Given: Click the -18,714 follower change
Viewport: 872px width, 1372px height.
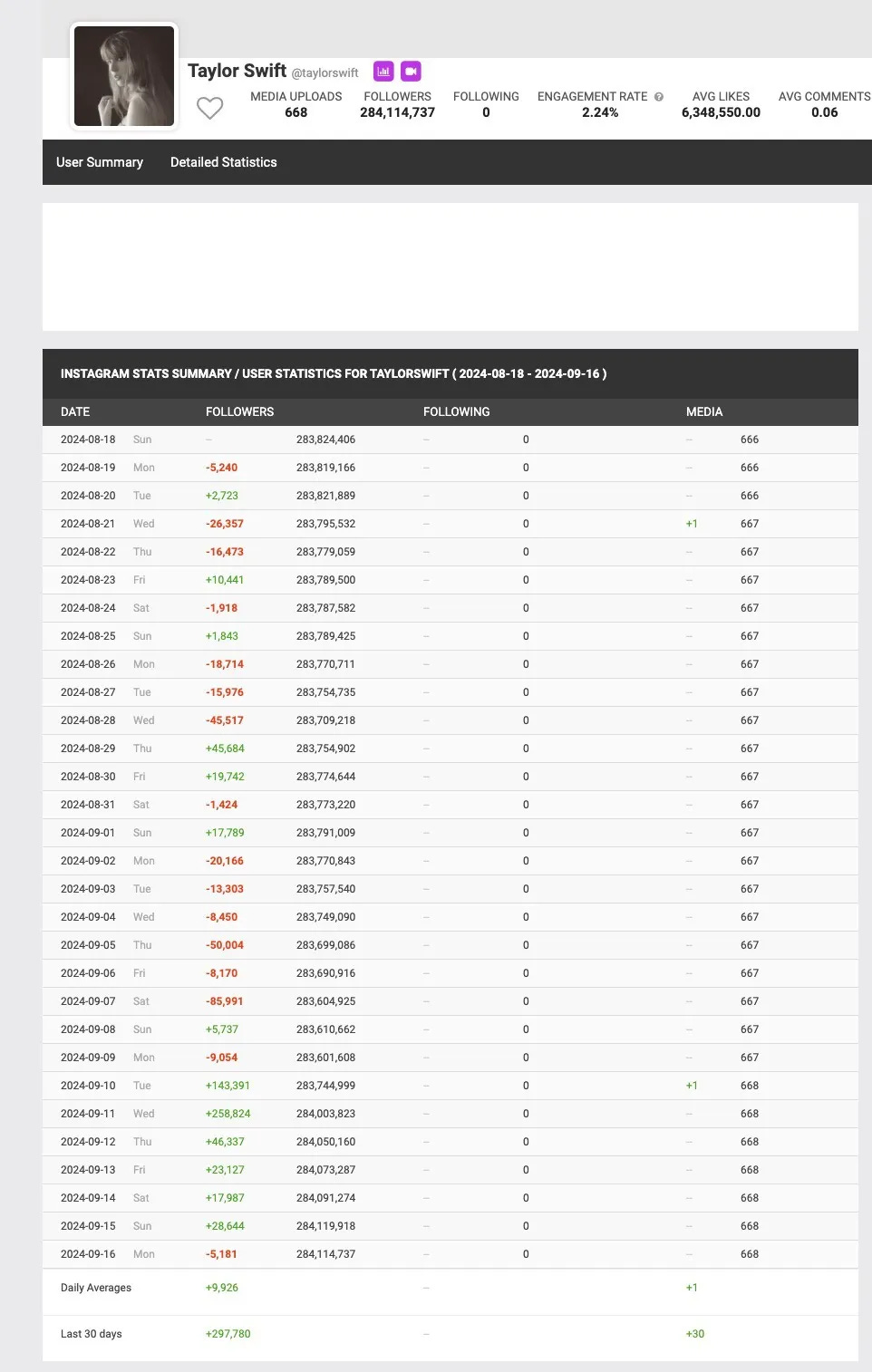Looking at the screenshot, I should click(225, 664).
